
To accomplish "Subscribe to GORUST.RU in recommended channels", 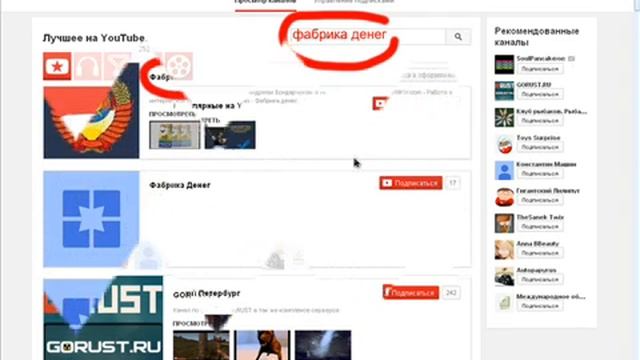I will point(540,95).
